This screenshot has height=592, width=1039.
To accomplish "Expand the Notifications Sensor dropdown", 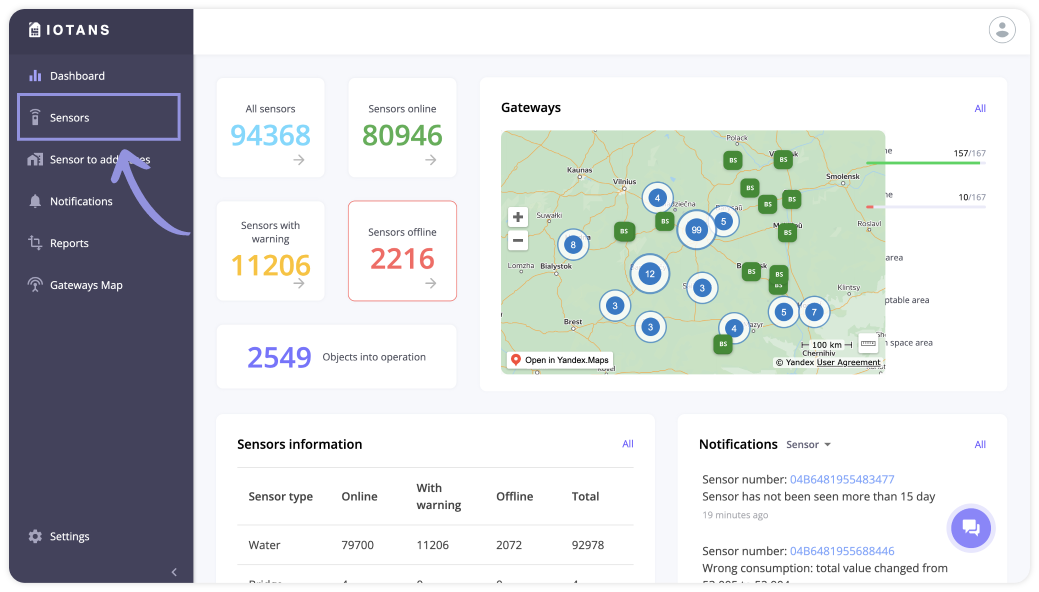I will click(808, 445).
